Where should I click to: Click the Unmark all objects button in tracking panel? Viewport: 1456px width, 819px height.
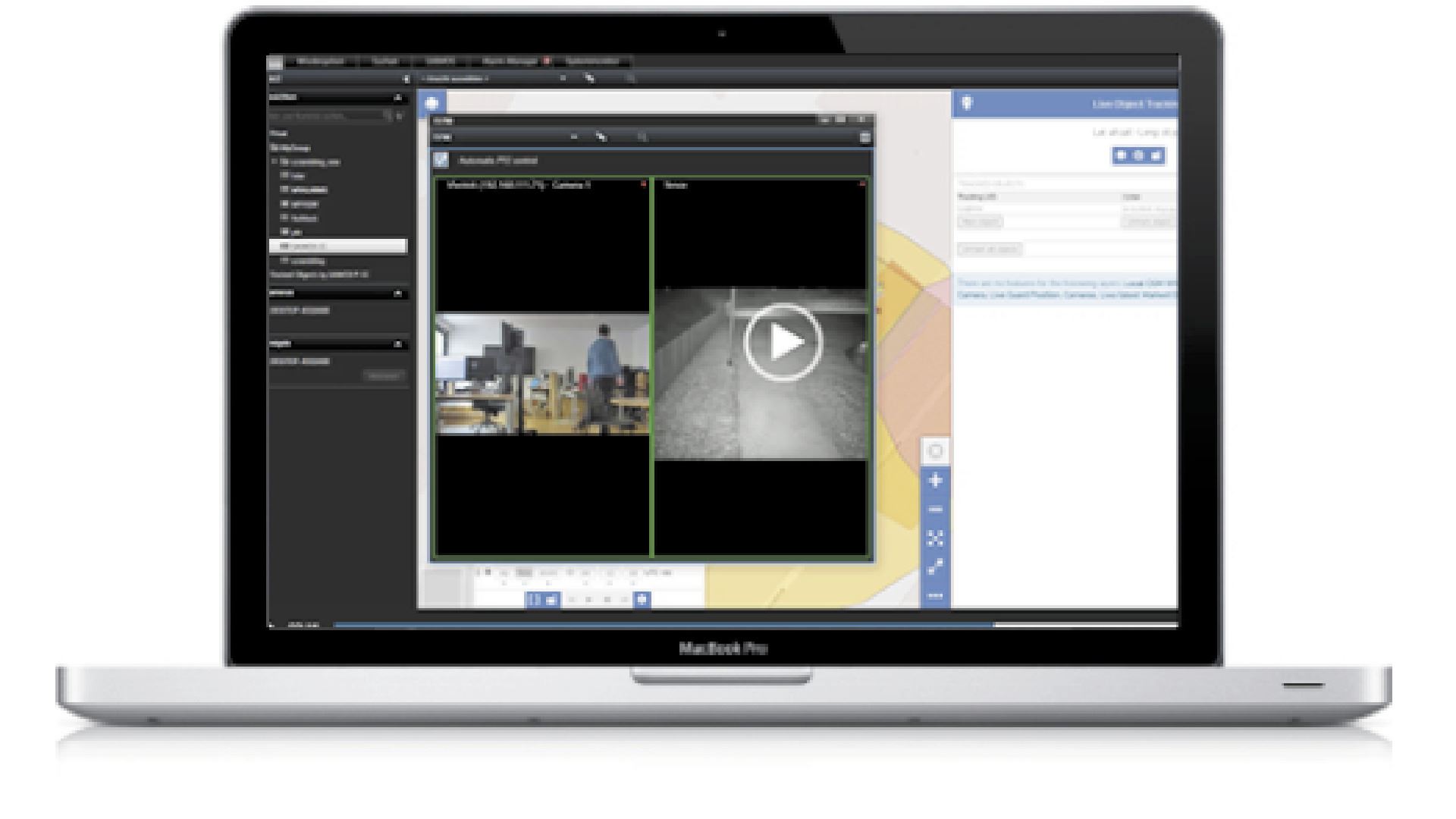[x=989, y=249]
